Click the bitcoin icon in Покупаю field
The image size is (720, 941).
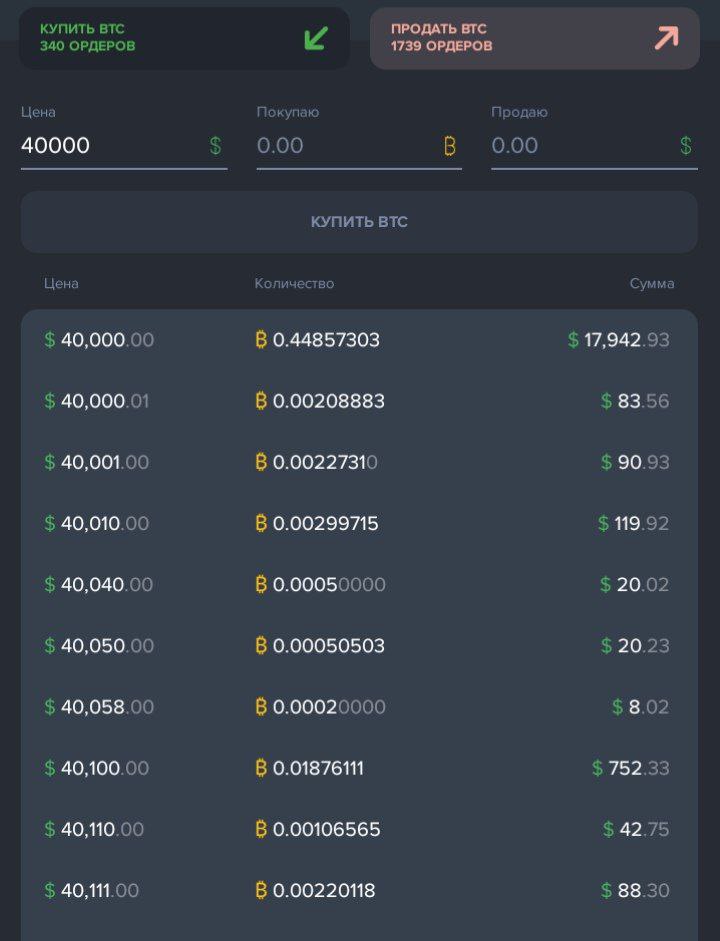tap(449, 145)
